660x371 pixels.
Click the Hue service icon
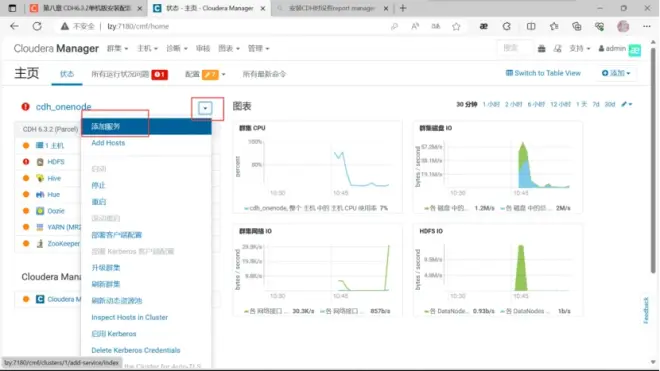[x=40, y=194]
